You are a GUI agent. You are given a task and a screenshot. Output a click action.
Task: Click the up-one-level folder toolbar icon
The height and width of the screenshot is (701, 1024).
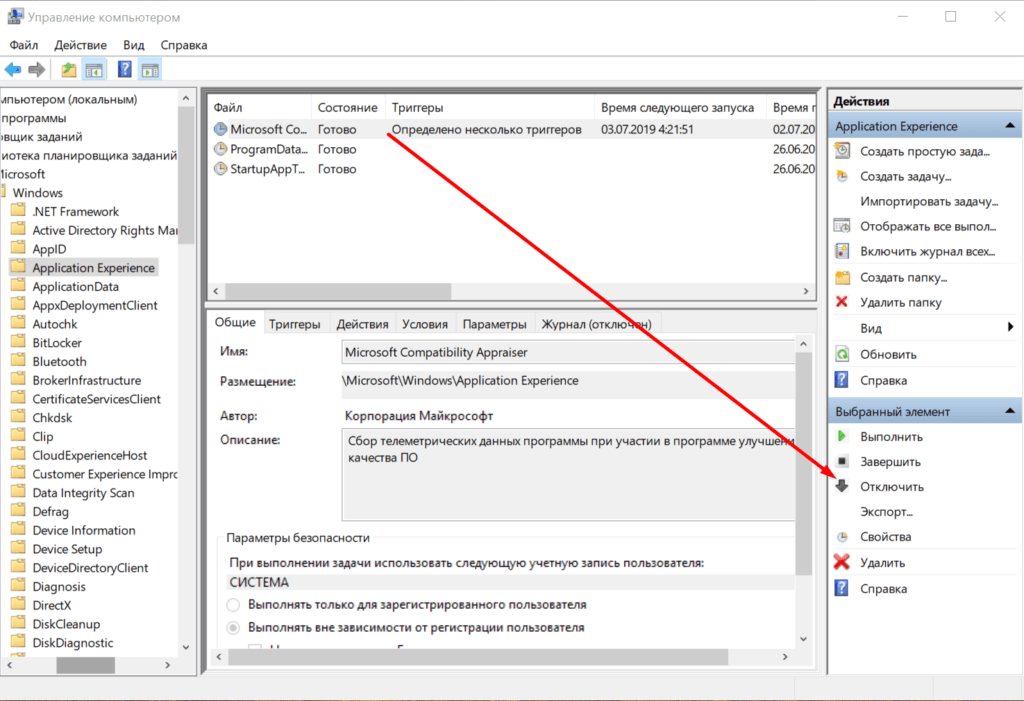69,69
